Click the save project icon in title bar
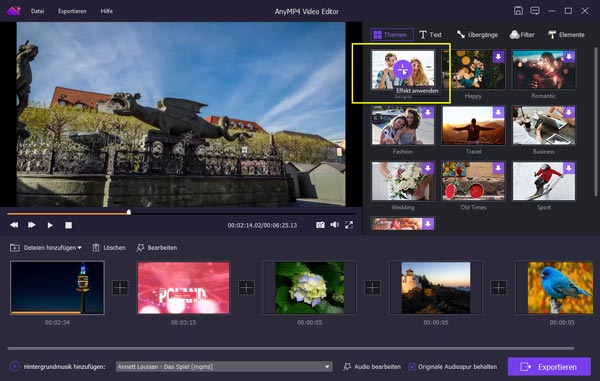The width and height of the screenshot is (600, 381). 518,11
